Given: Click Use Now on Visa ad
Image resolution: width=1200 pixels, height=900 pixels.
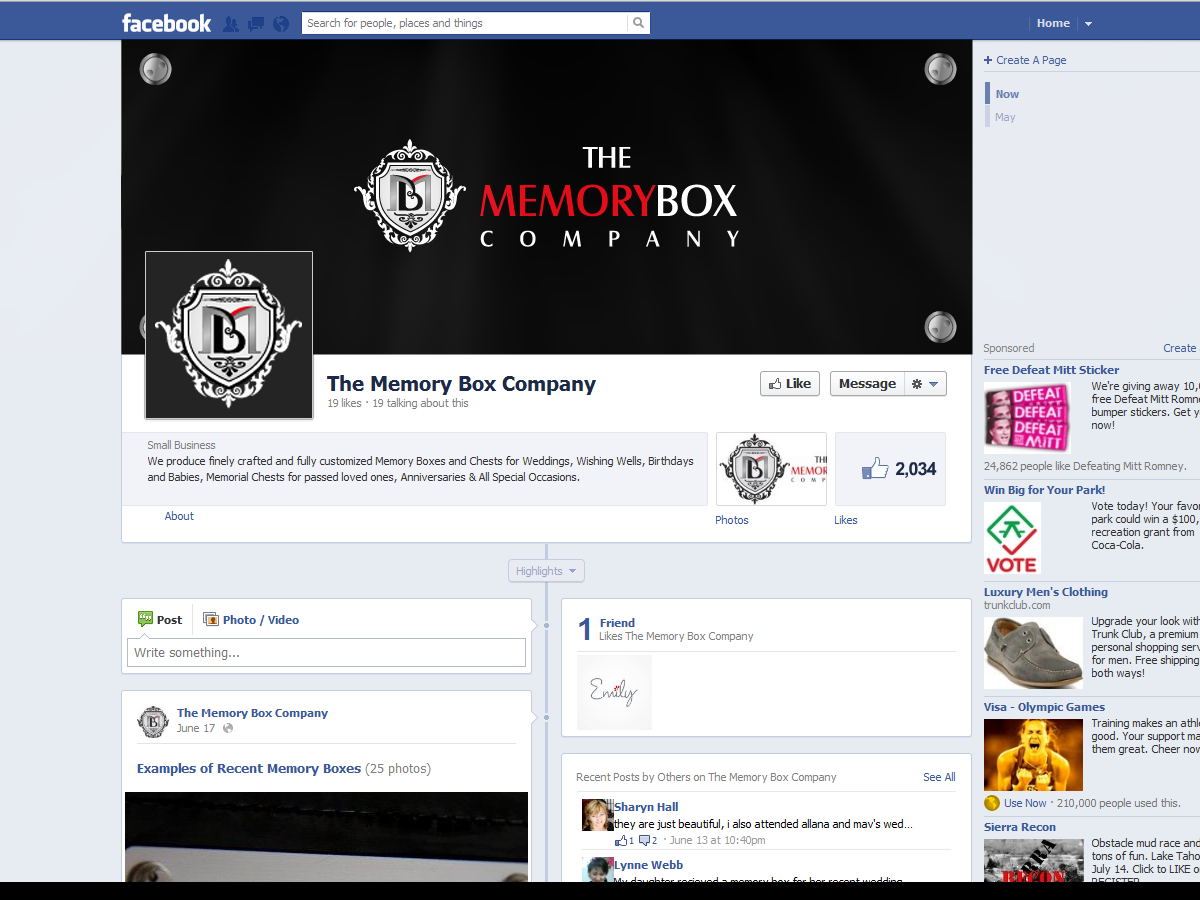Looking at the screenshot, I should click(x=1025, y=803).
